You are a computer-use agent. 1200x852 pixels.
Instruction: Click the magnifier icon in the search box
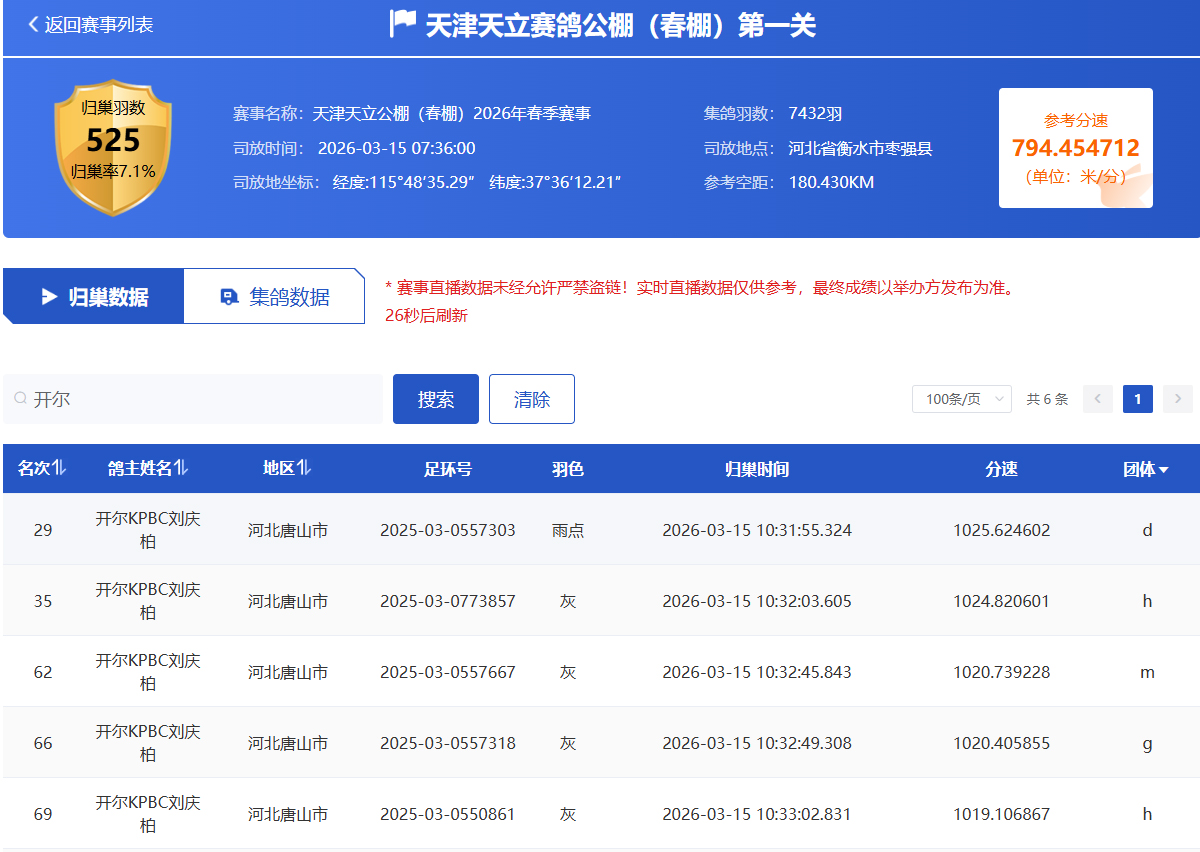click(x=20, y=399)
